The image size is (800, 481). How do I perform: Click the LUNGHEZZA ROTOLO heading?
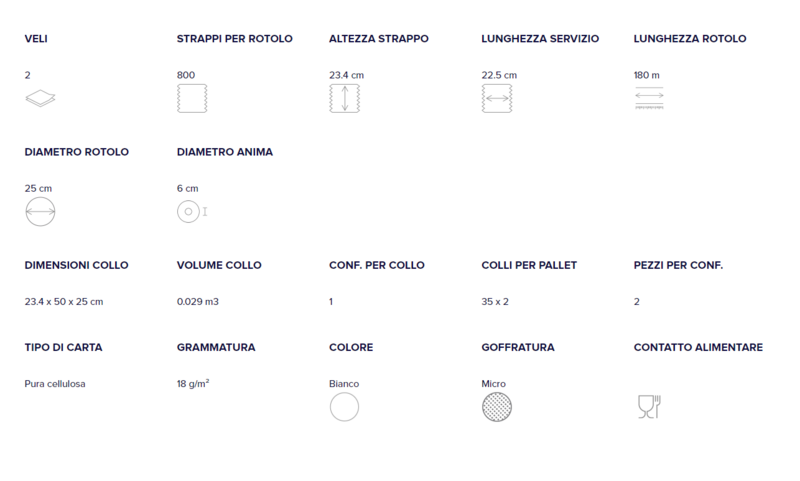tap(690, 38)
